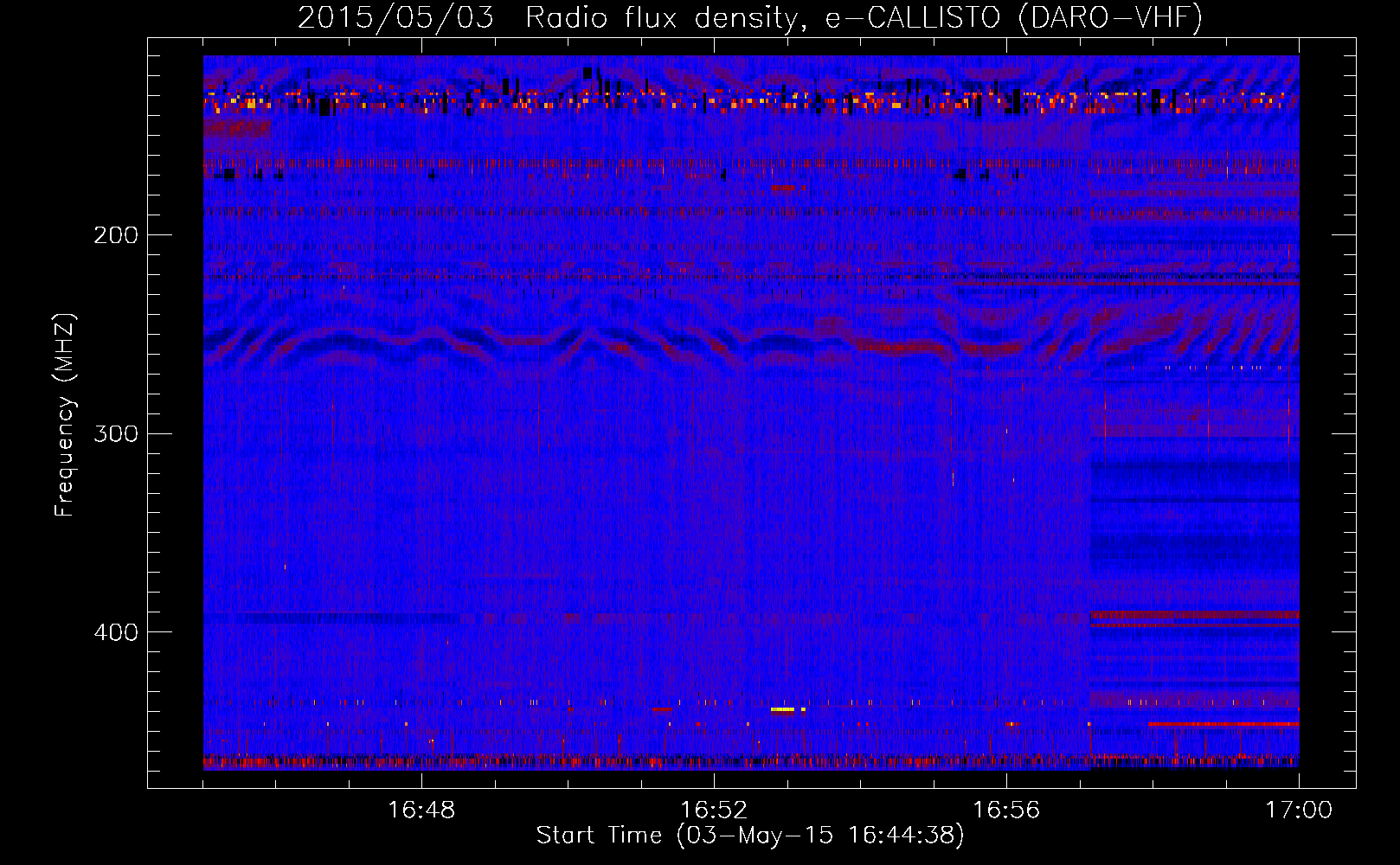Click the 17:00 time tick label
Image resolution: width=1400 pixels, height=865 pixels.
[1299, 811]
